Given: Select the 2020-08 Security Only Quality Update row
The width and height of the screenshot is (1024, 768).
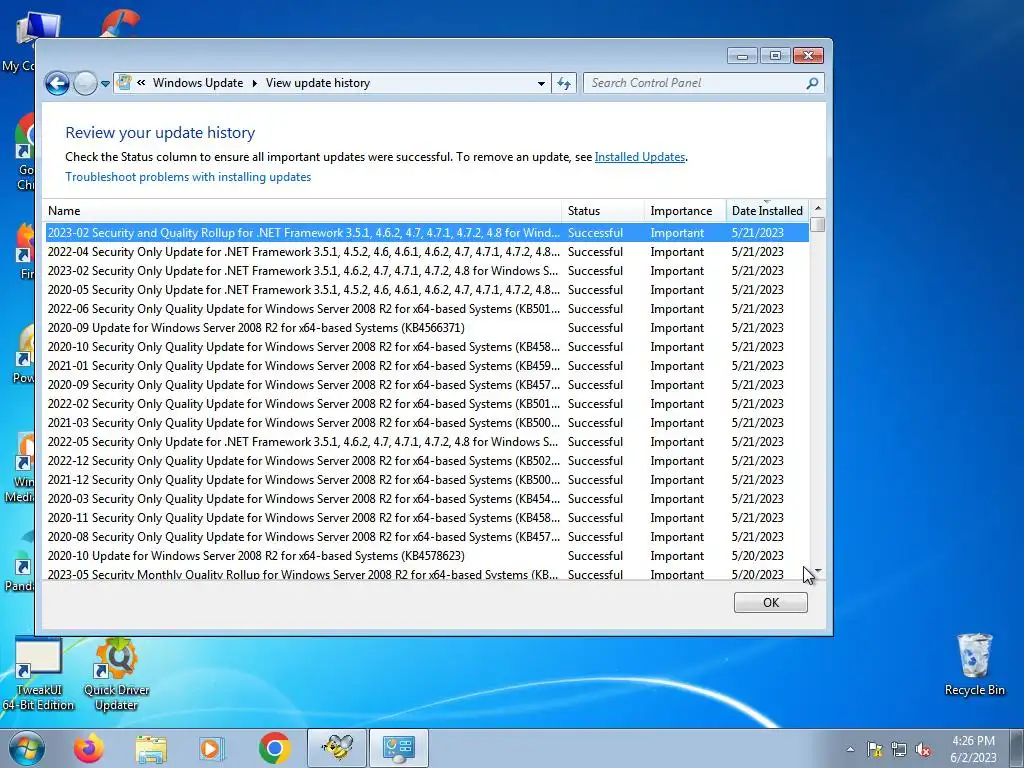Looking at the screenshot, I should pos(427,536).
